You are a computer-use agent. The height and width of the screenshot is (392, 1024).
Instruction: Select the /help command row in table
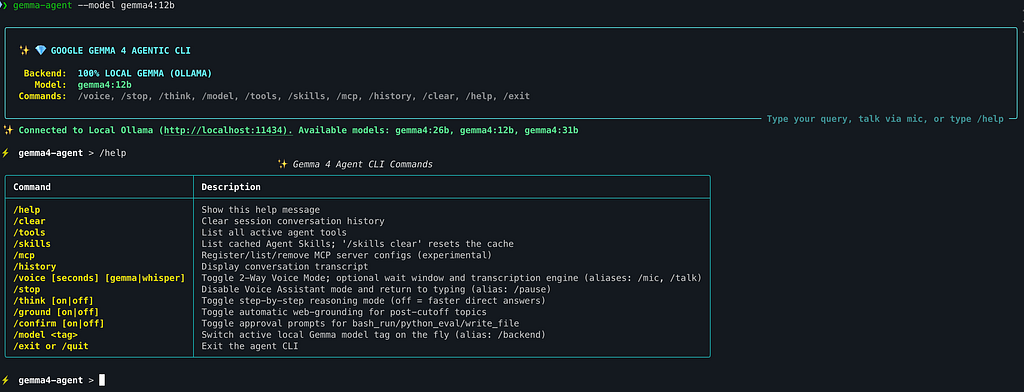[357, 210]
